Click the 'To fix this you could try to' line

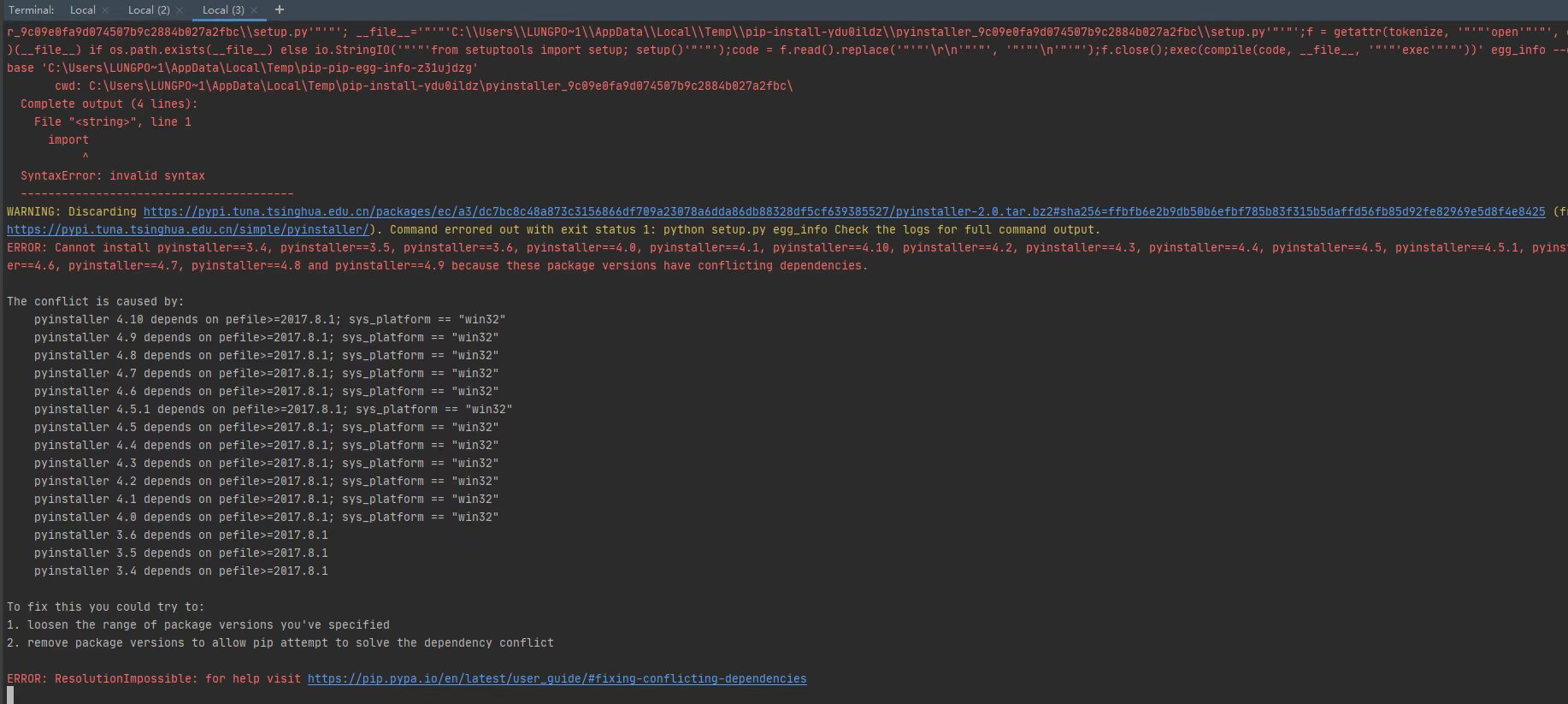coord(106,606)
